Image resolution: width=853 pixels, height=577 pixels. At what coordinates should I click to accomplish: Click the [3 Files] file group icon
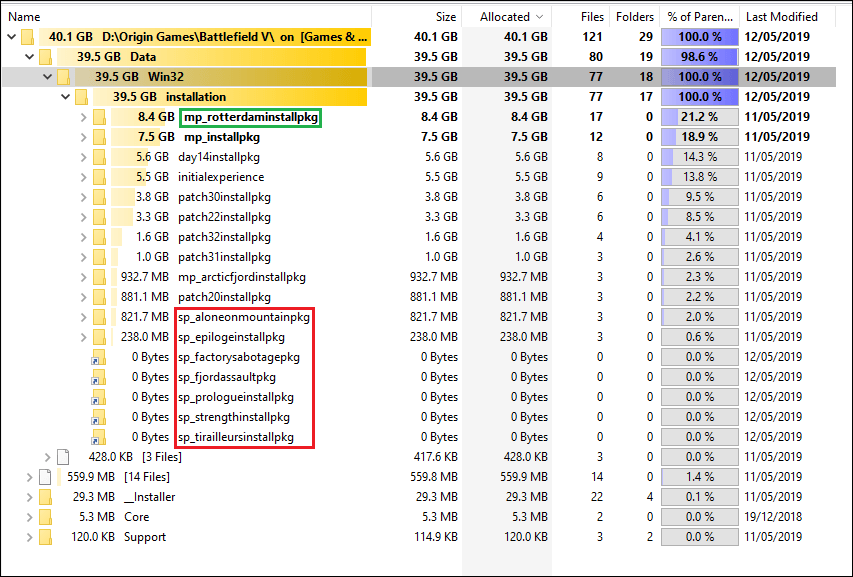coord(63,457)
